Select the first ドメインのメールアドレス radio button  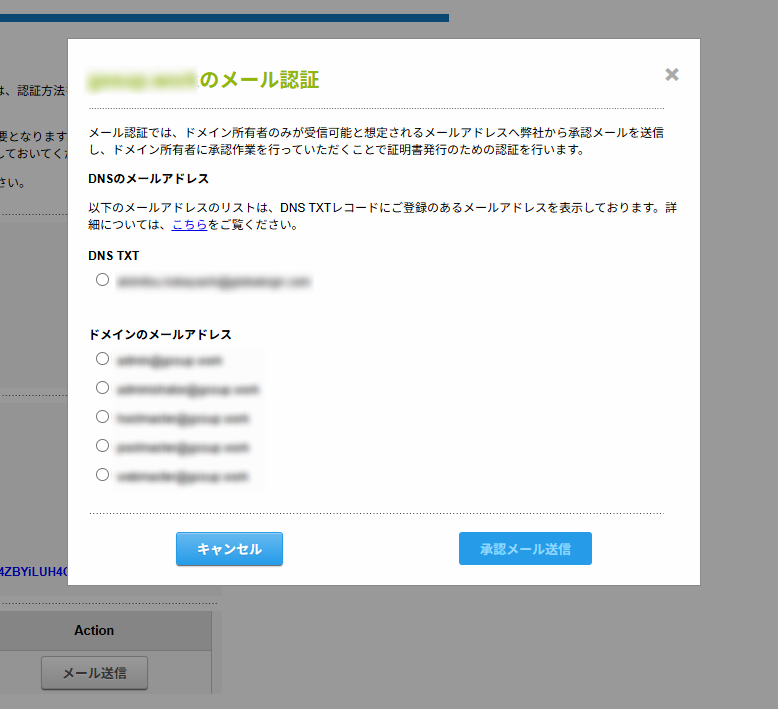(x=102, y=359)
